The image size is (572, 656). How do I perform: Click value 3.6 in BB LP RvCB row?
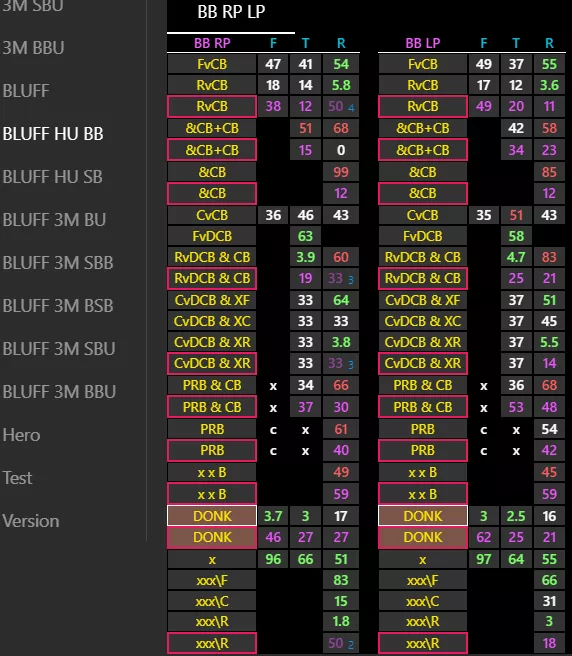(549, 85)
